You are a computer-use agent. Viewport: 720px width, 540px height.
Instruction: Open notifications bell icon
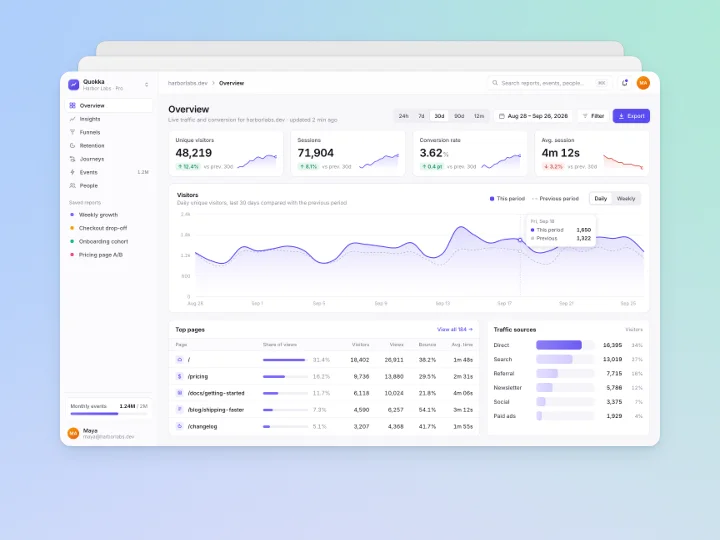[624, 83]
